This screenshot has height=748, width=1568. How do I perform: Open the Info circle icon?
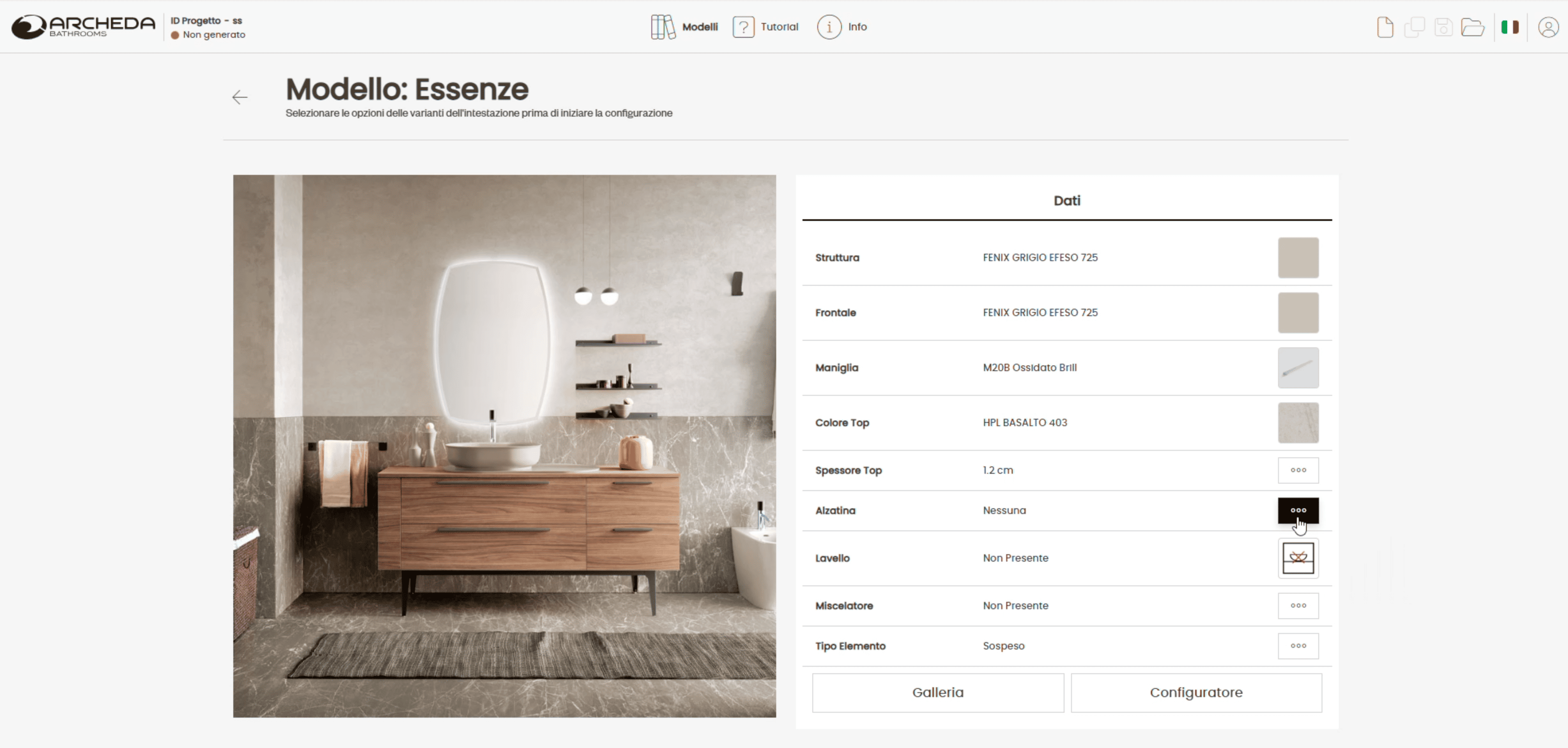click(828, 27)
